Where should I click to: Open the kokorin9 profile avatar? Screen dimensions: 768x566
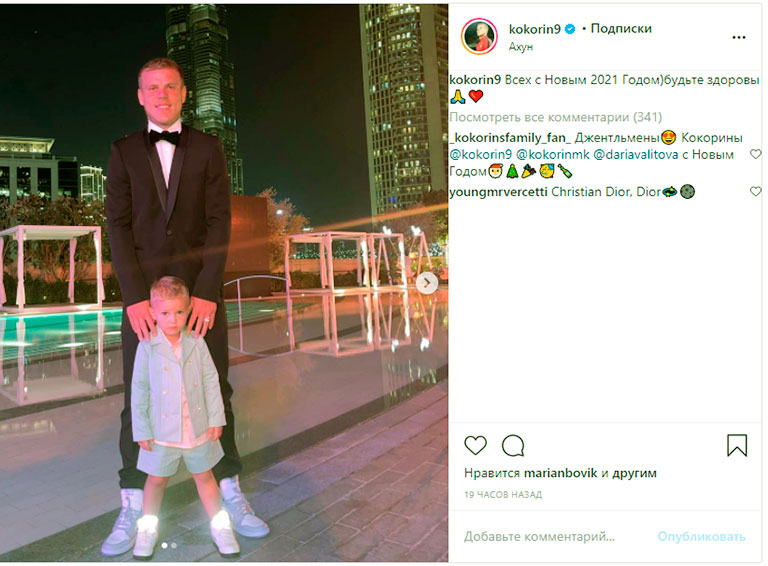479,37
